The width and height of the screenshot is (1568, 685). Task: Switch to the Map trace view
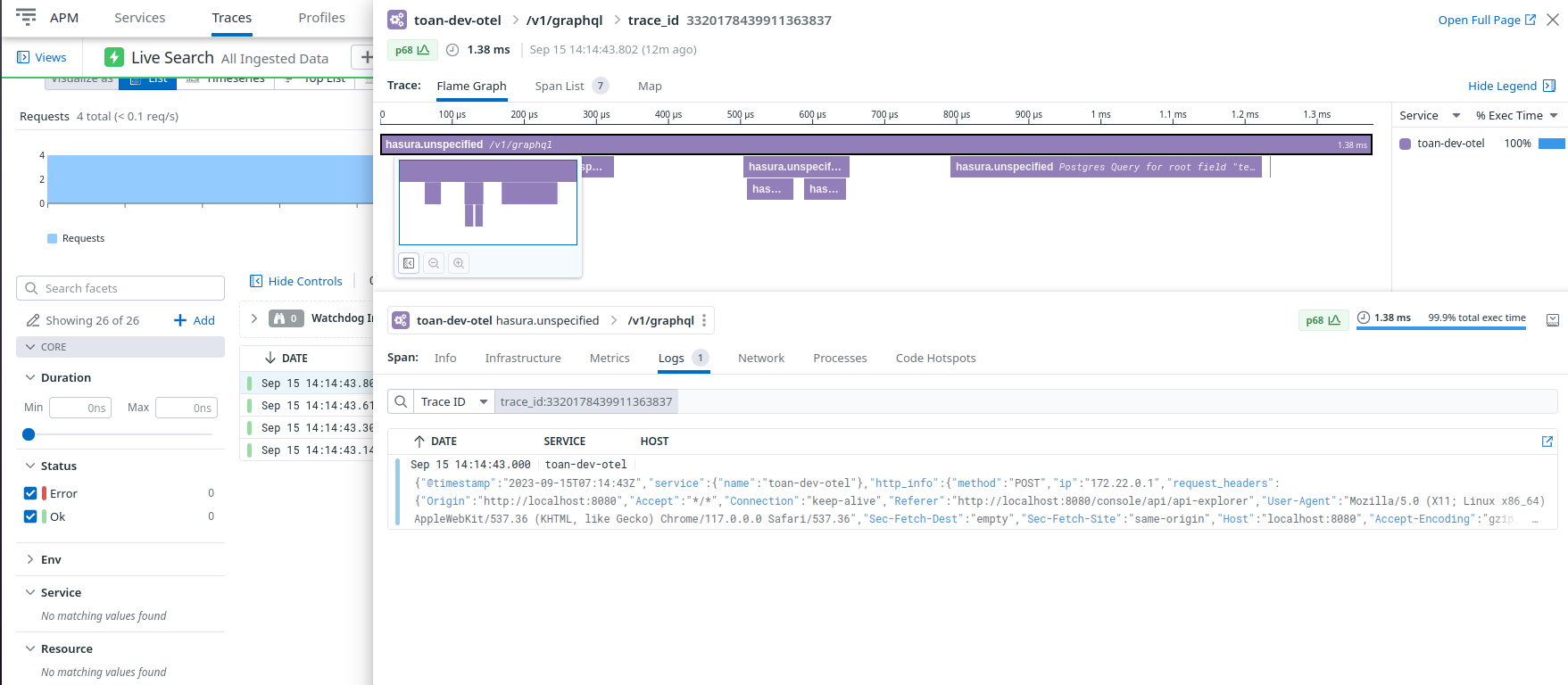coord(650,86)
